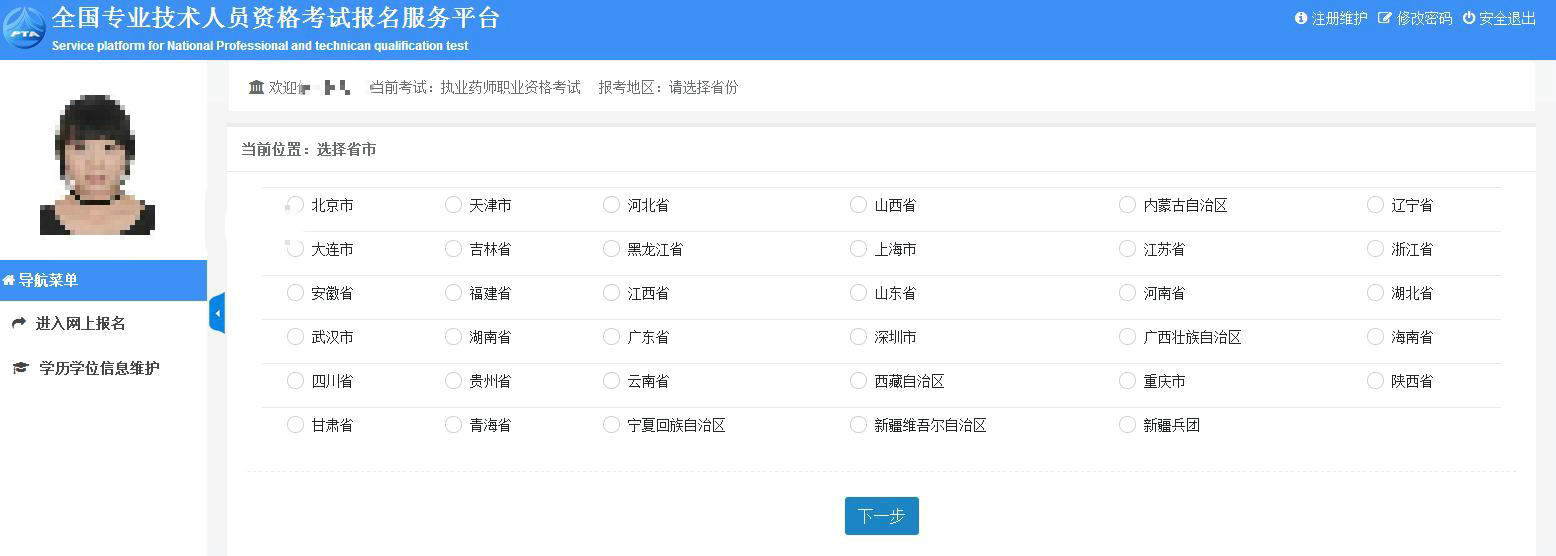The width and height of the screenshot is (1556, 556).
Task: Click the 注册维护 info icon
Action: pos(1301,18)
